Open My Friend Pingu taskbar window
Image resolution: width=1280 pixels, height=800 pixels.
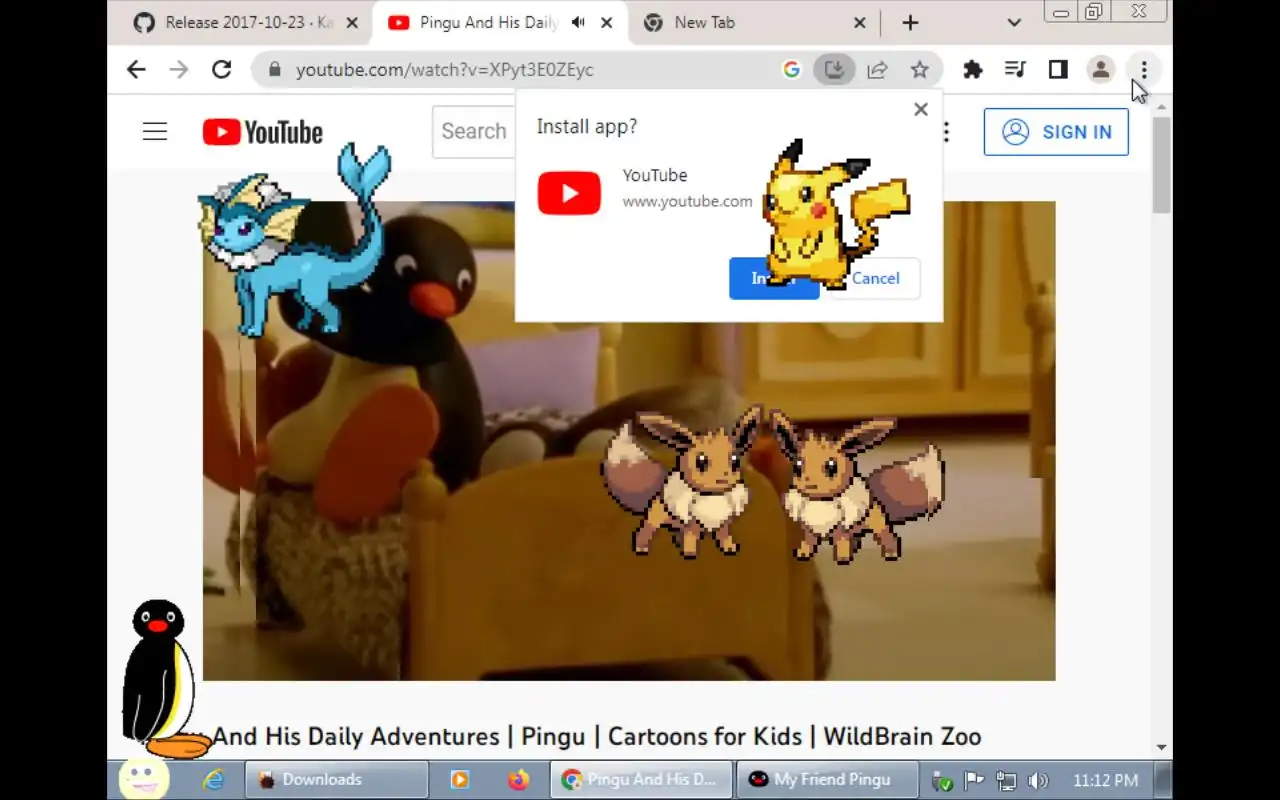coord(828,779)
